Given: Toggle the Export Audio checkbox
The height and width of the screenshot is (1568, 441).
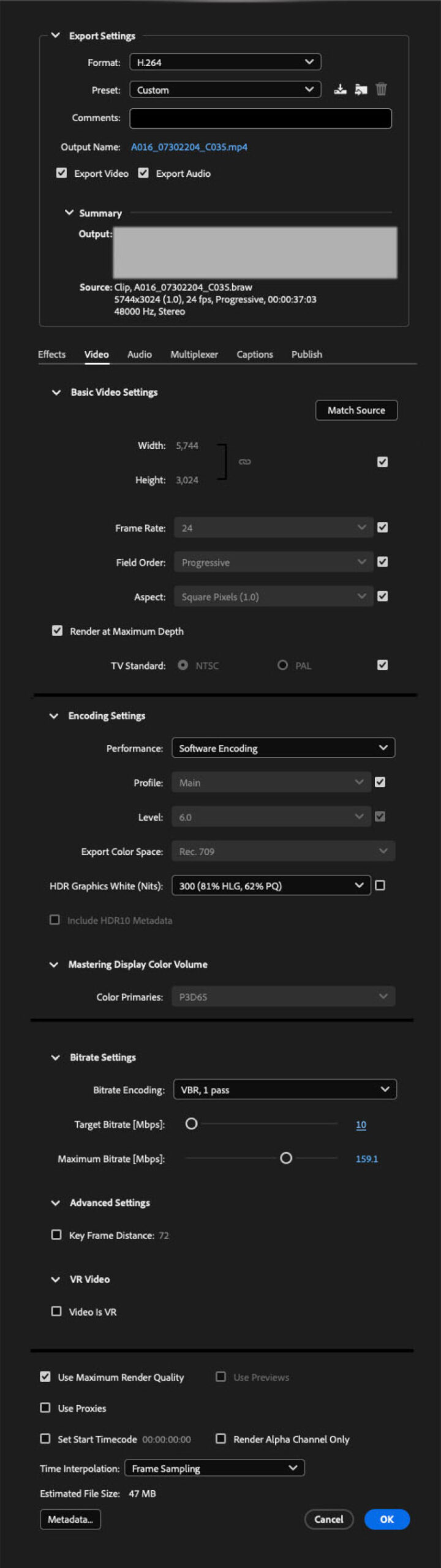Looking at the screenshot, I should [143, 173].
